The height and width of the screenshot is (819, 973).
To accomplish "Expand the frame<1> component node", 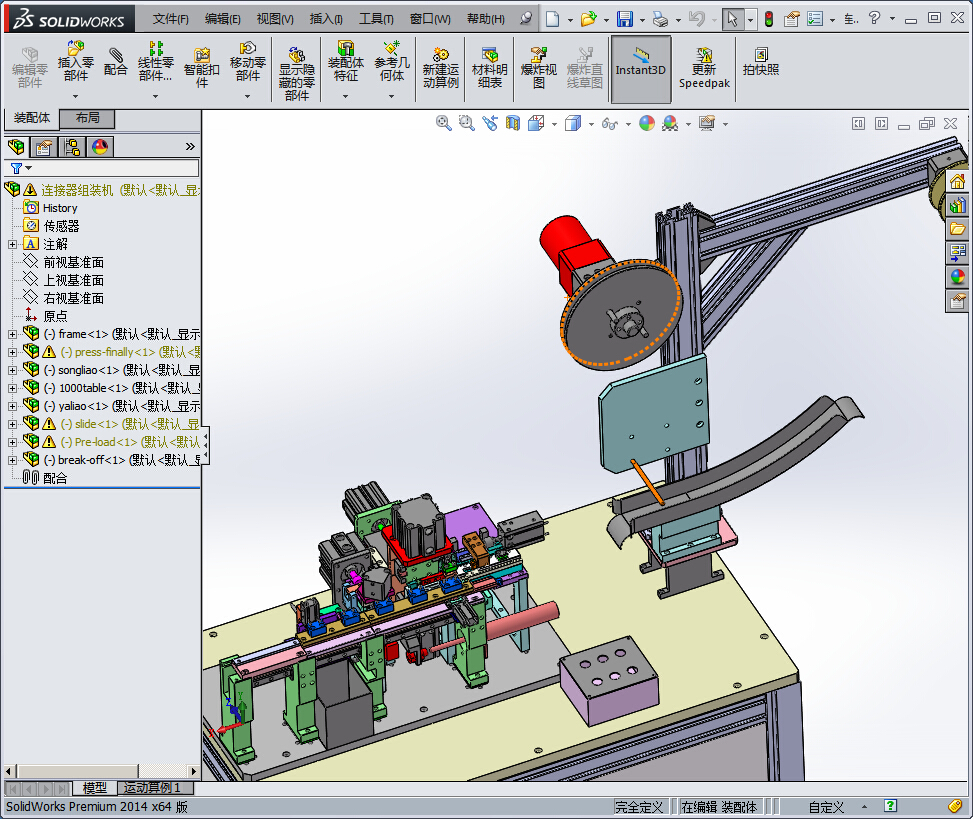I will 12,334.
